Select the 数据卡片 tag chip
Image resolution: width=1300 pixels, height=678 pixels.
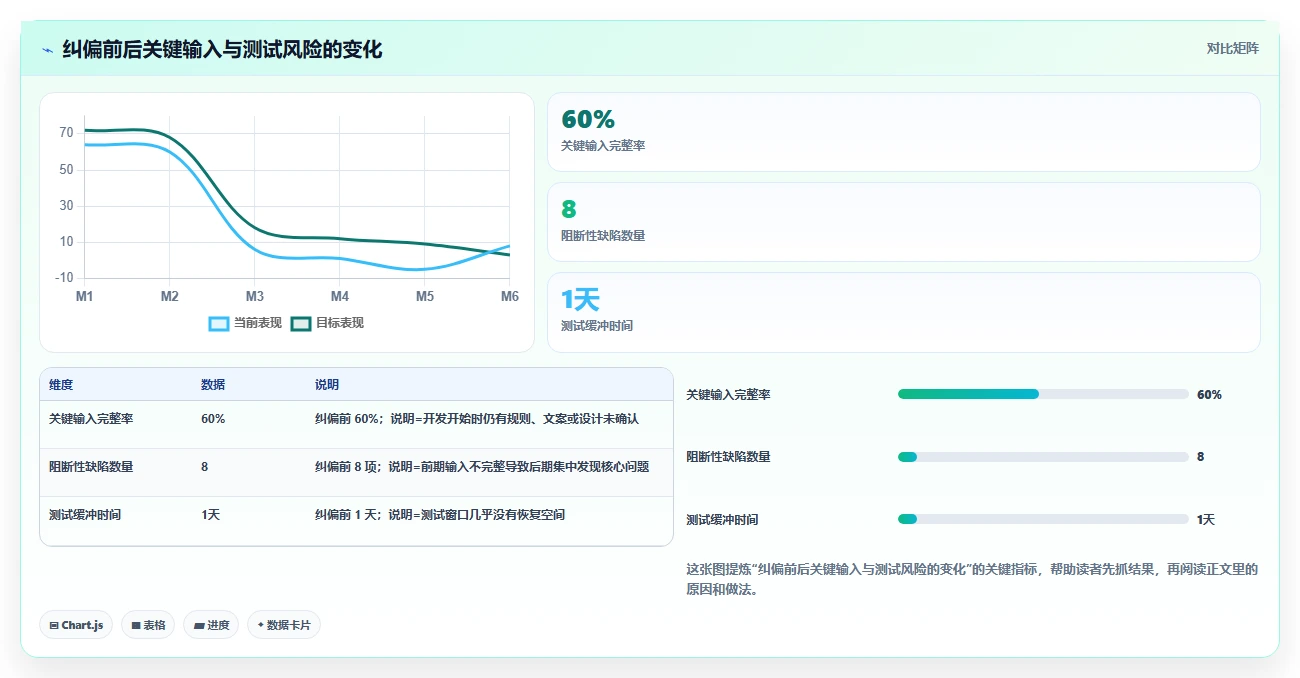pyautogui.click(x=284, y=625)
